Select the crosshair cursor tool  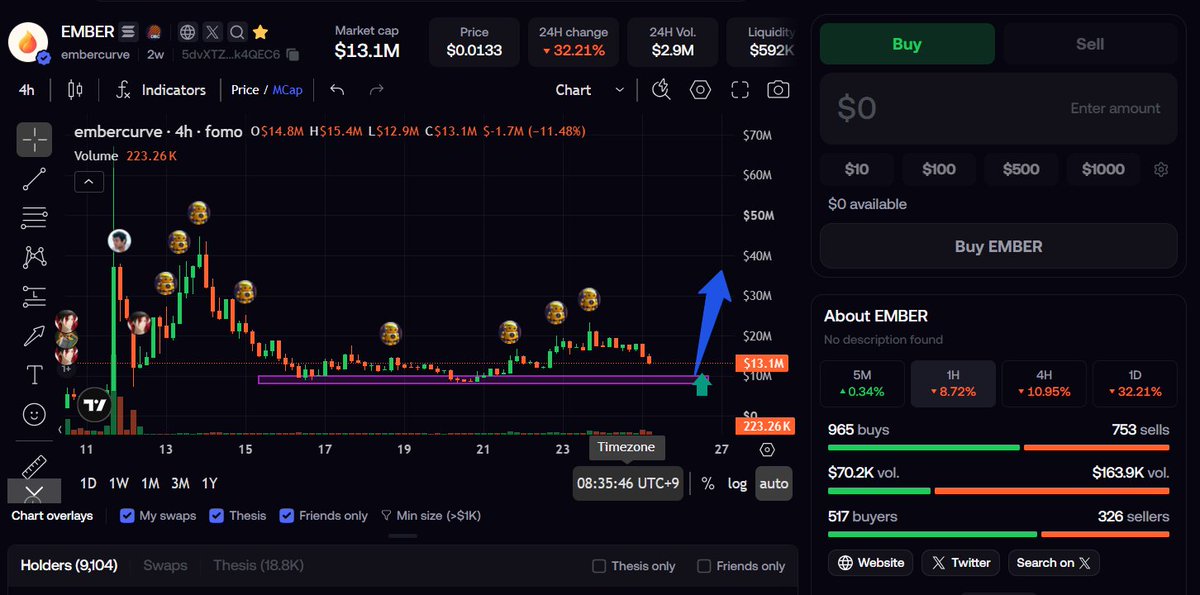click(x=34, y=140)
